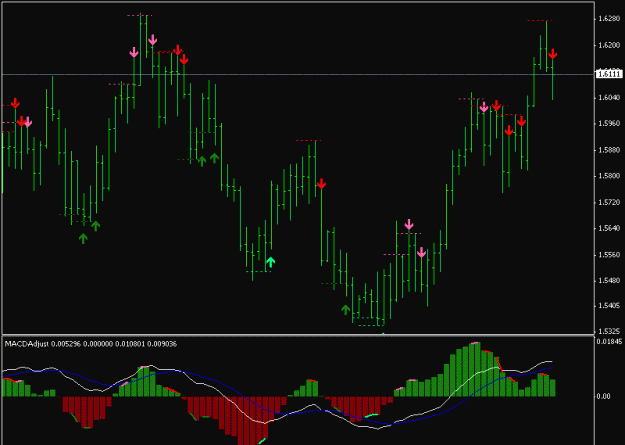Screen dimensions: 625x445
Task: Select the lone red down arrow near 1.5800
Action: tap(321, 184)
